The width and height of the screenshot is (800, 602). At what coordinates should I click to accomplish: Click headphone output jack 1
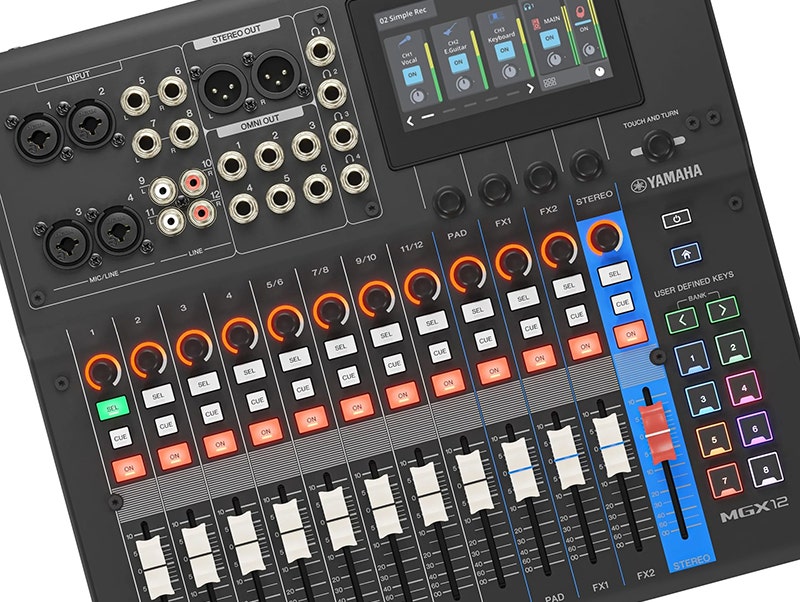pyautogui.click(x=320, y=50)
